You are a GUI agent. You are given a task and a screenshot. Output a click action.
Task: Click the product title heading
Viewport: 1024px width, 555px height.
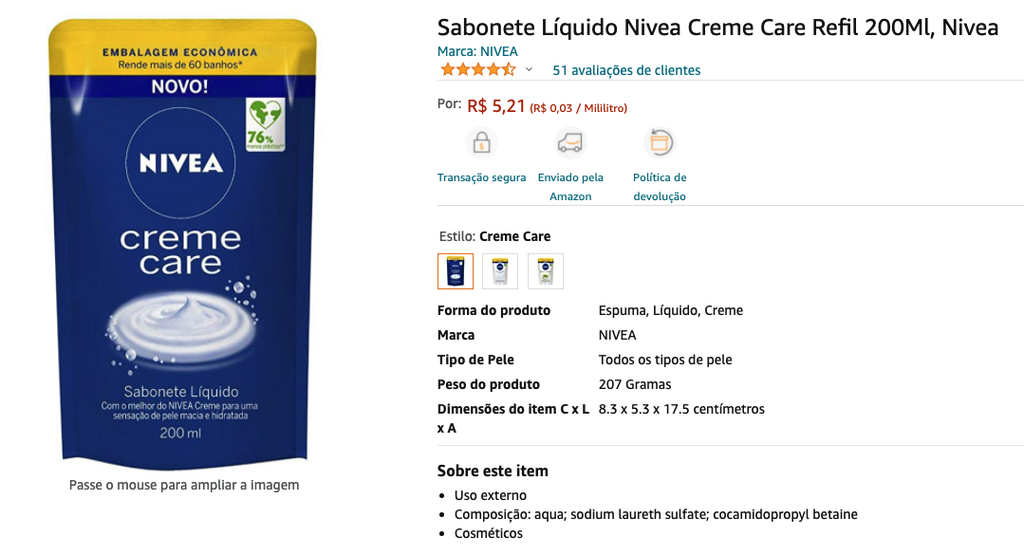(718, 27)
